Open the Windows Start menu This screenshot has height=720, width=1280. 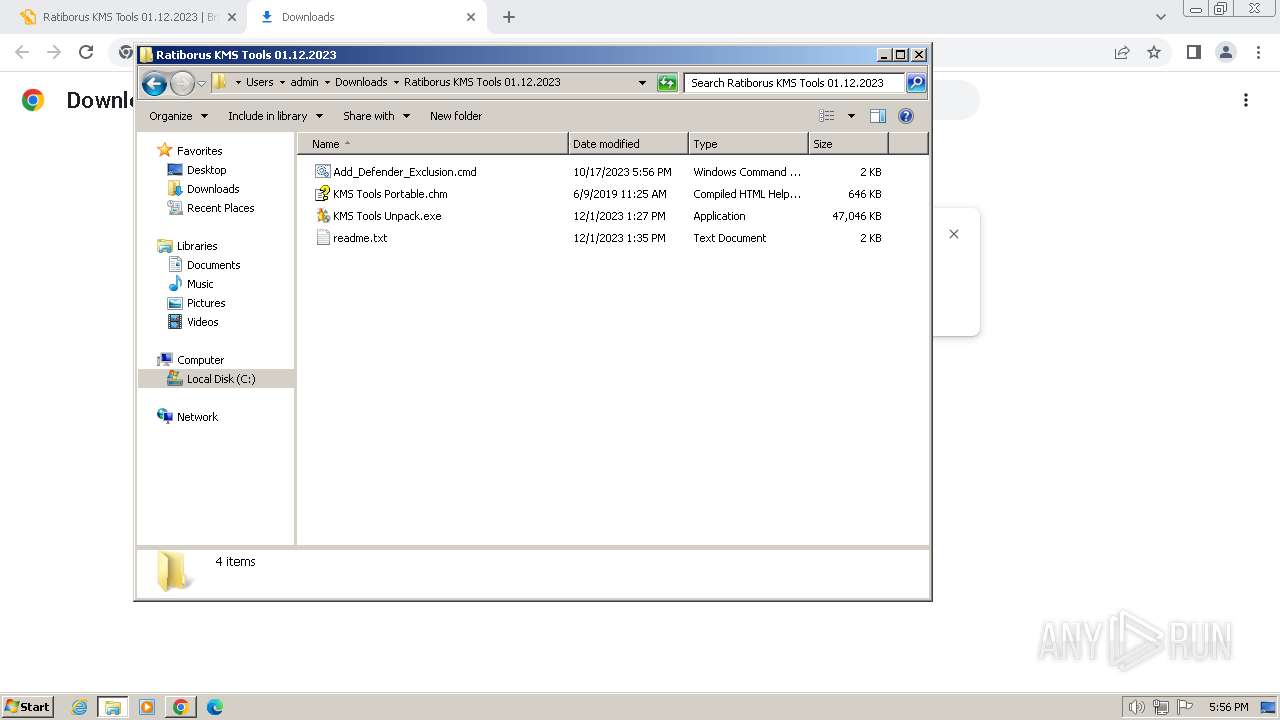click(28, 707)
